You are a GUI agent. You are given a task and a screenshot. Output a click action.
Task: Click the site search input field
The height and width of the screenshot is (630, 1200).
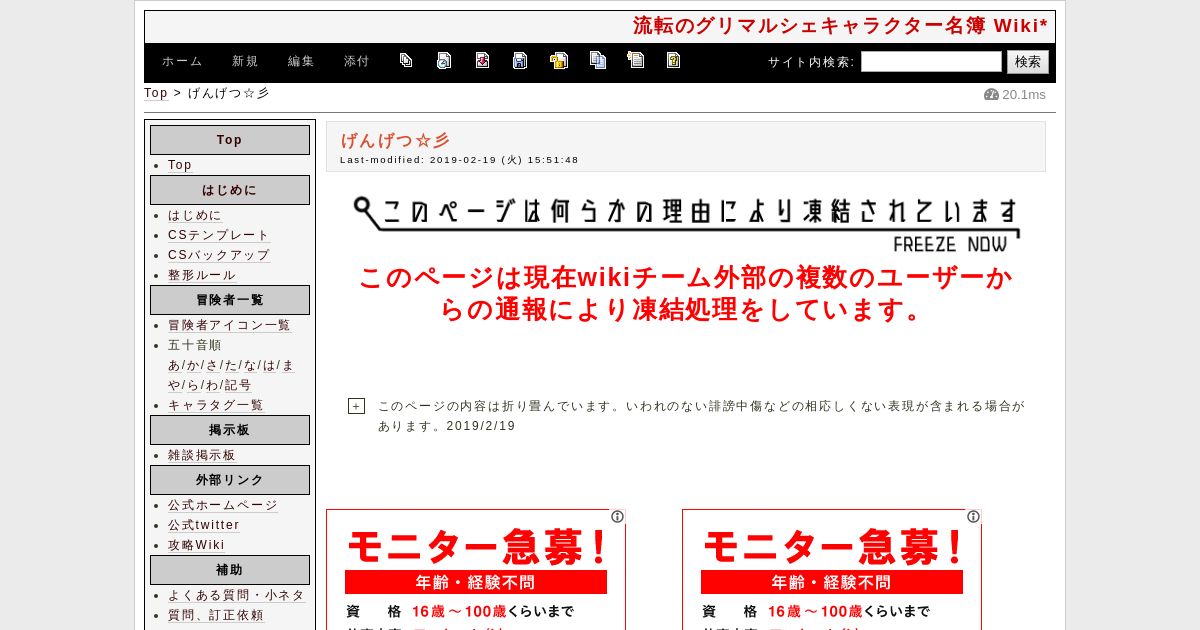coord(931,62)
